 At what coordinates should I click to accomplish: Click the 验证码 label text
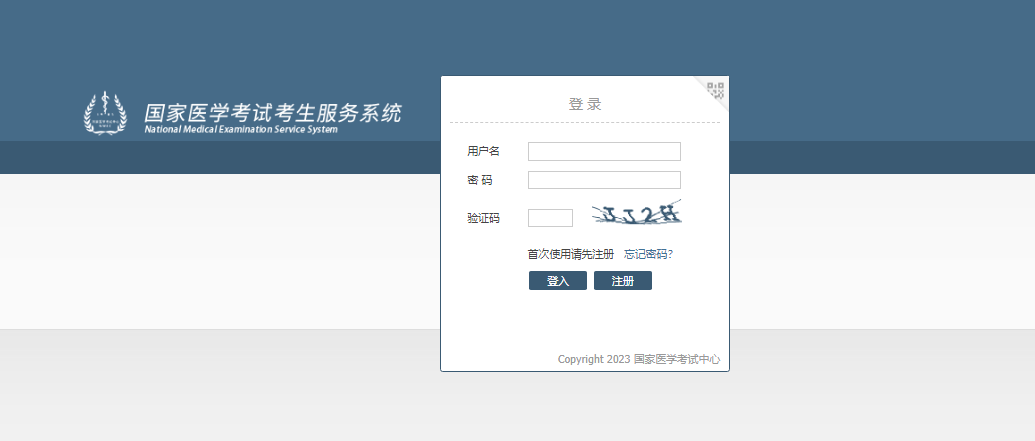483,218
